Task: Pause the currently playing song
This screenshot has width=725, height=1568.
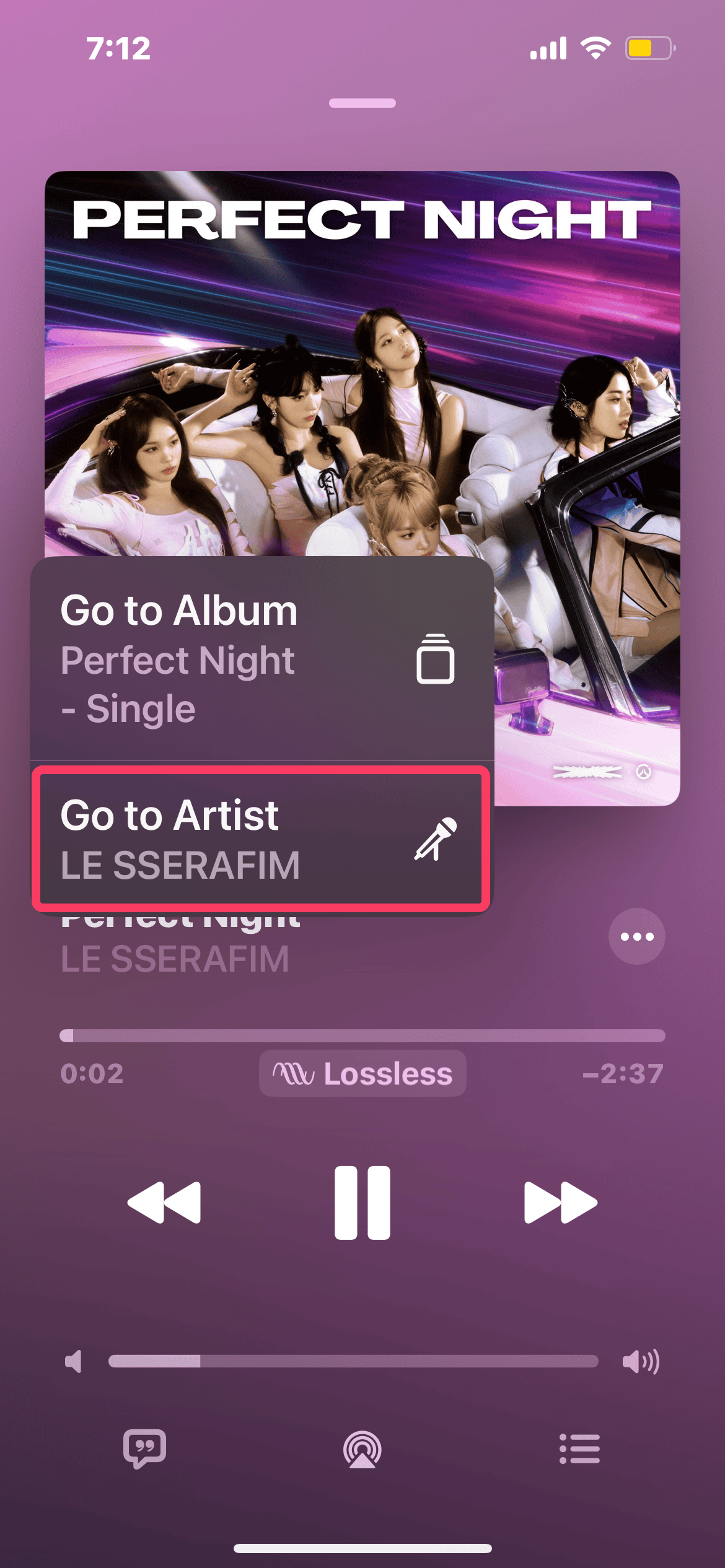Action: click(x=362, y=1203)
